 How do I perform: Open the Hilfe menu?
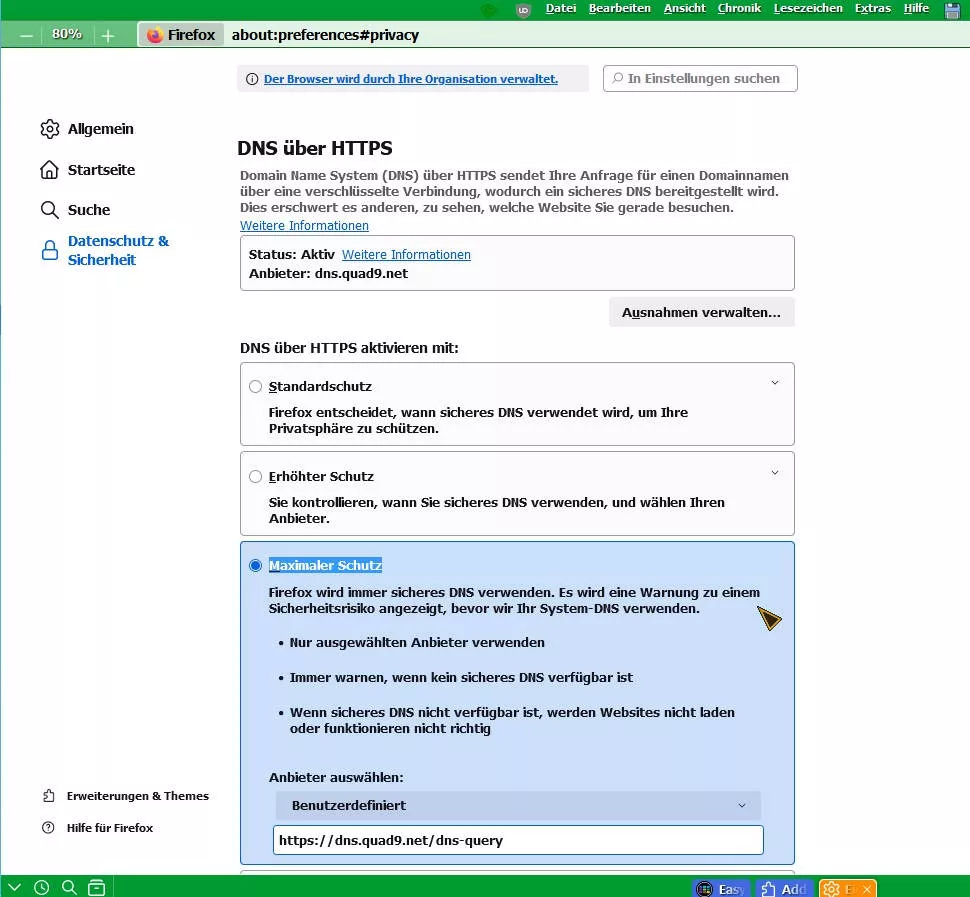click(x=916, y=8)
